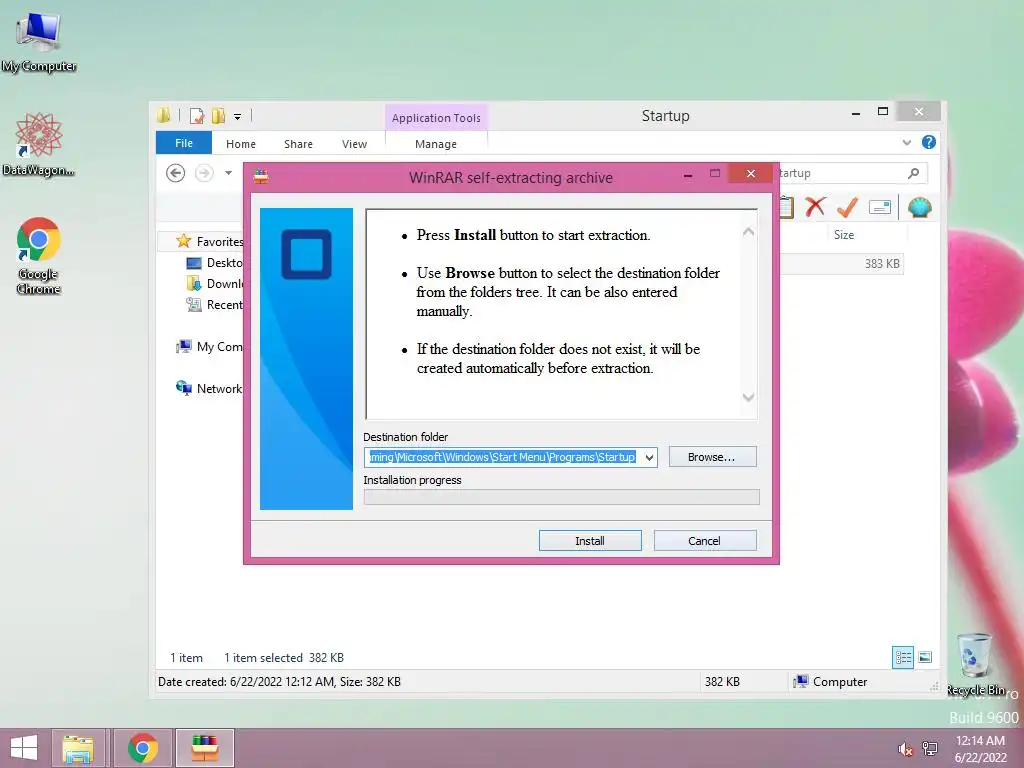The image size is (1024, 768).
Task: Click the rename toolbar icon
Action: click(x=880, y=207)
